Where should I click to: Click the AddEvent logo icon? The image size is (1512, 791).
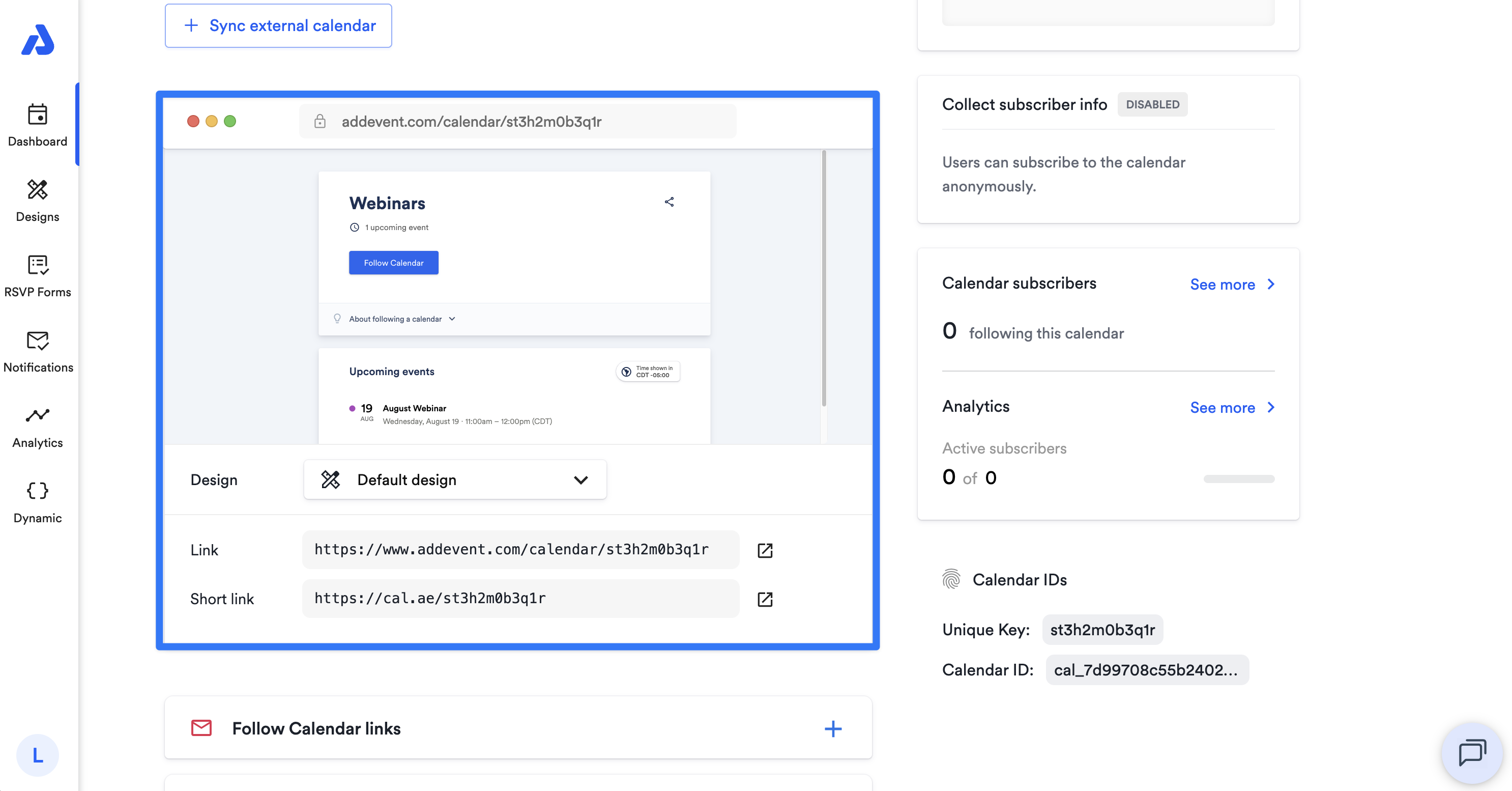coord(38,40)
